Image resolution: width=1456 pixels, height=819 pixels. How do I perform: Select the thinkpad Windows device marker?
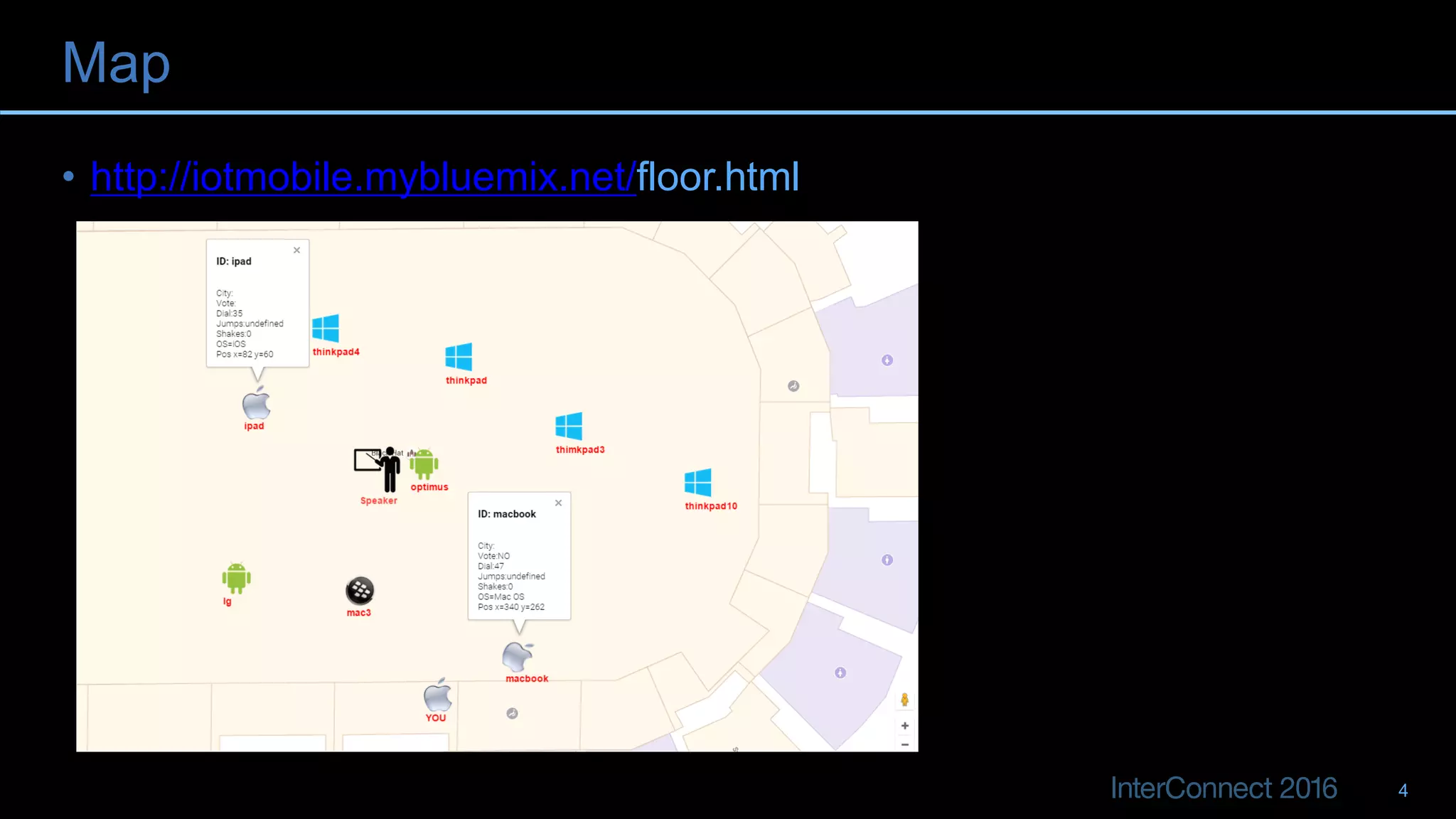(x=459, y=357)
